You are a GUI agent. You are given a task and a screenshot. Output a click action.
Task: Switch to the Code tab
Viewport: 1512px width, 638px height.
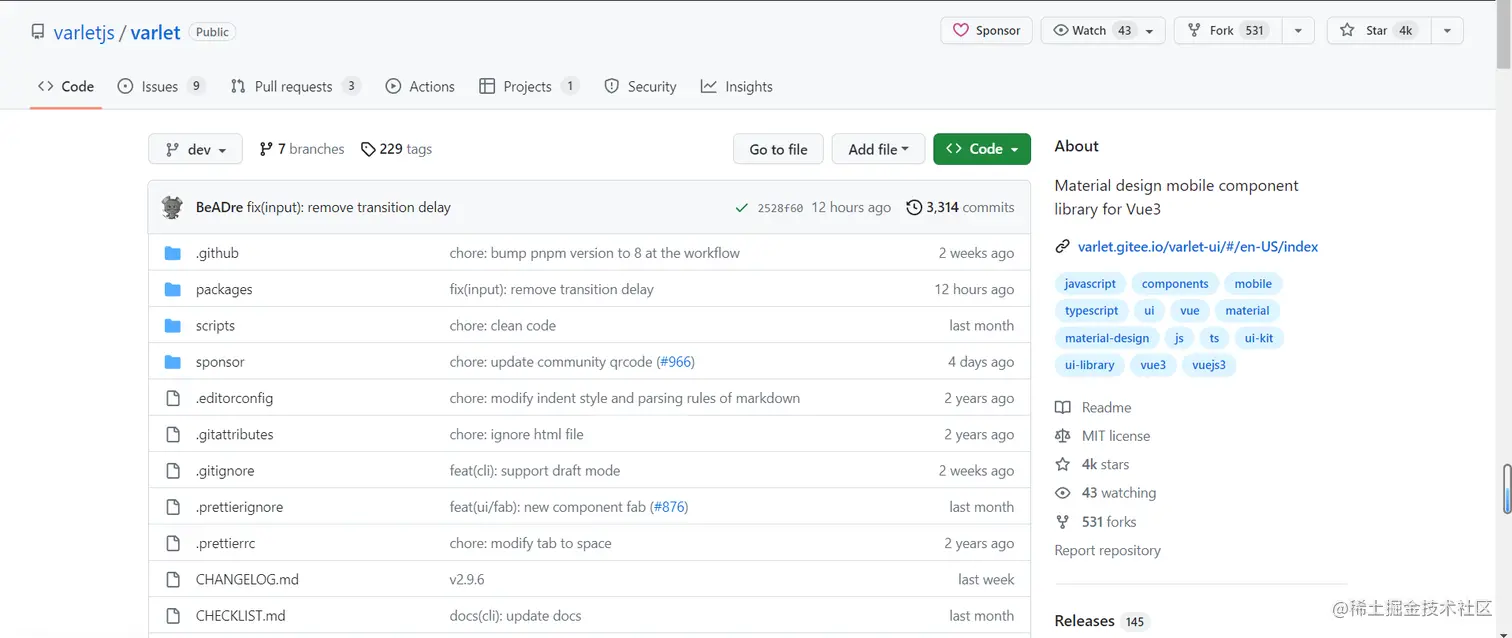[66, 87]
